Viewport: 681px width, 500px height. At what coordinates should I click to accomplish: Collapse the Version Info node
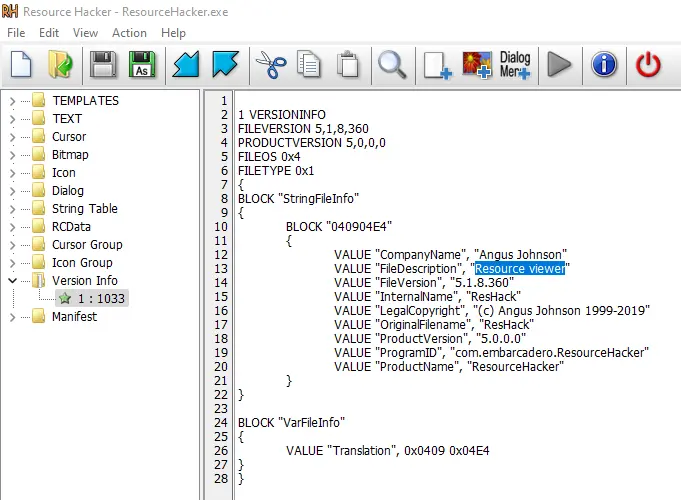[12, 281]
